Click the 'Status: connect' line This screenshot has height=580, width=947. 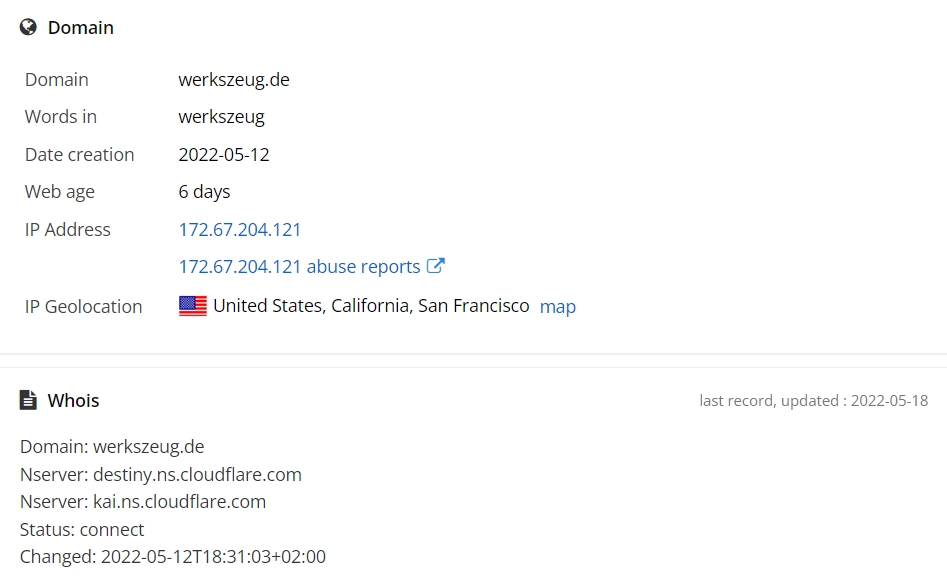(x=82, y=529)
